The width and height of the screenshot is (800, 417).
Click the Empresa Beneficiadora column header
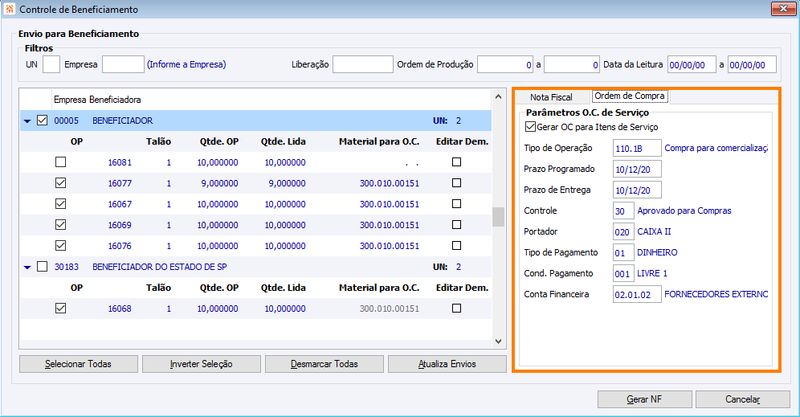[97, 100]
